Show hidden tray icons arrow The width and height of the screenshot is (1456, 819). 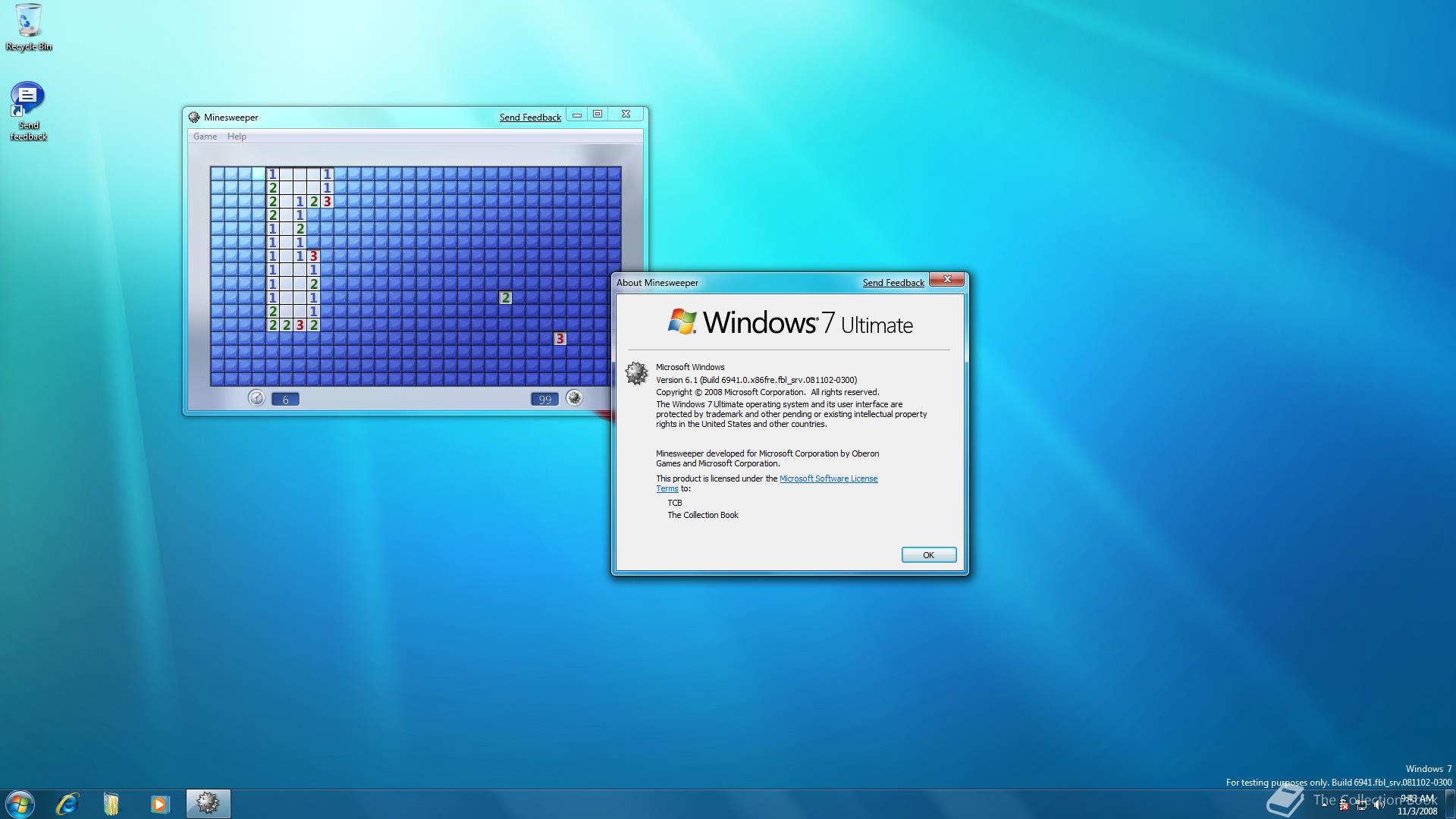click(1324, 805)
